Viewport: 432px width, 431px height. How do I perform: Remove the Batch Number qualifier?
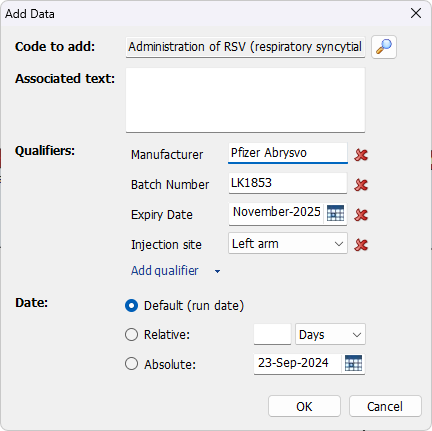361,185
